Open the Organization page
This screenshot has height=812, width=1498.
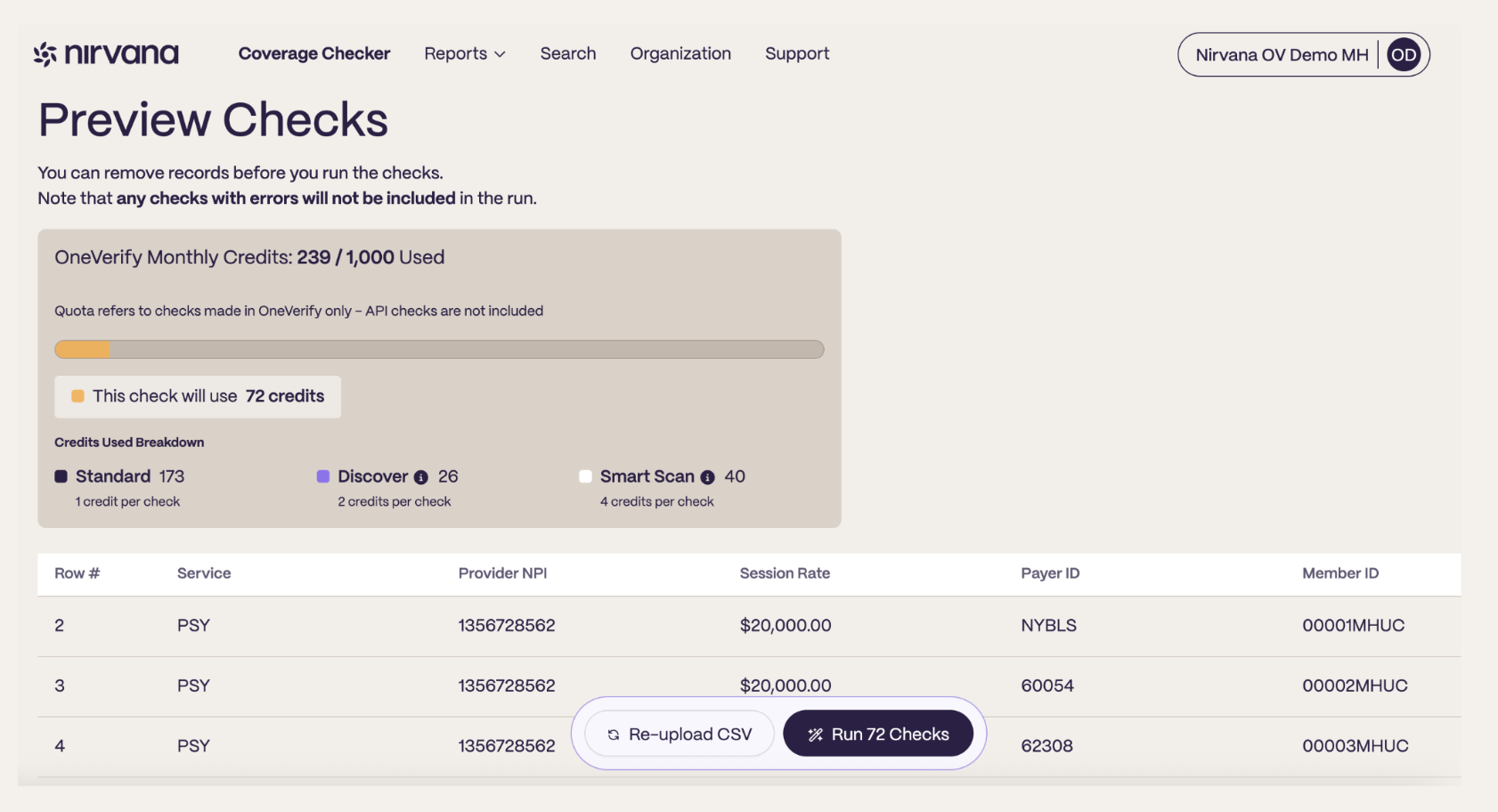click(x=680, y=53)
